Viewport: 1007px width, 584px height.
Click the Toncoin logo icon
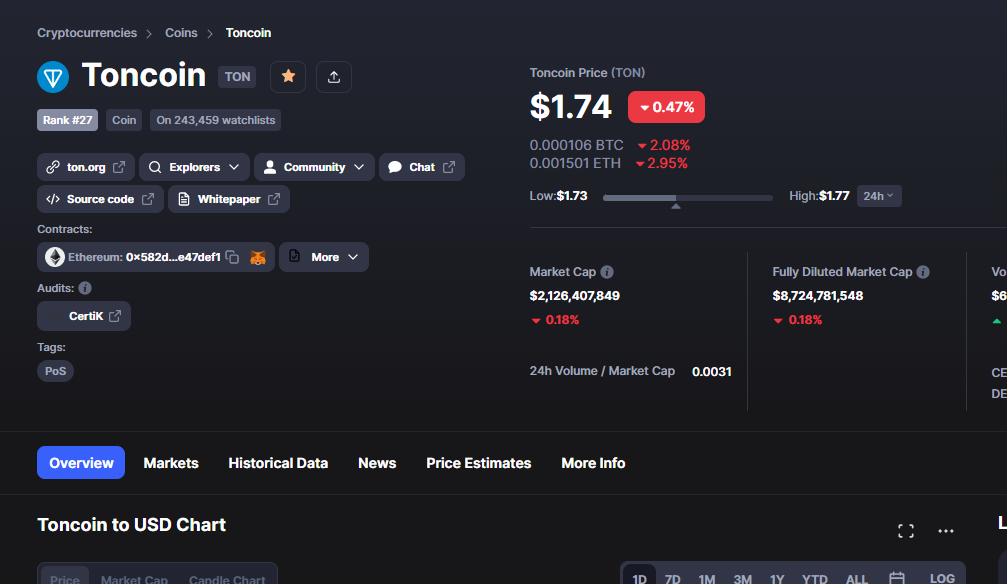pos(53,77)
